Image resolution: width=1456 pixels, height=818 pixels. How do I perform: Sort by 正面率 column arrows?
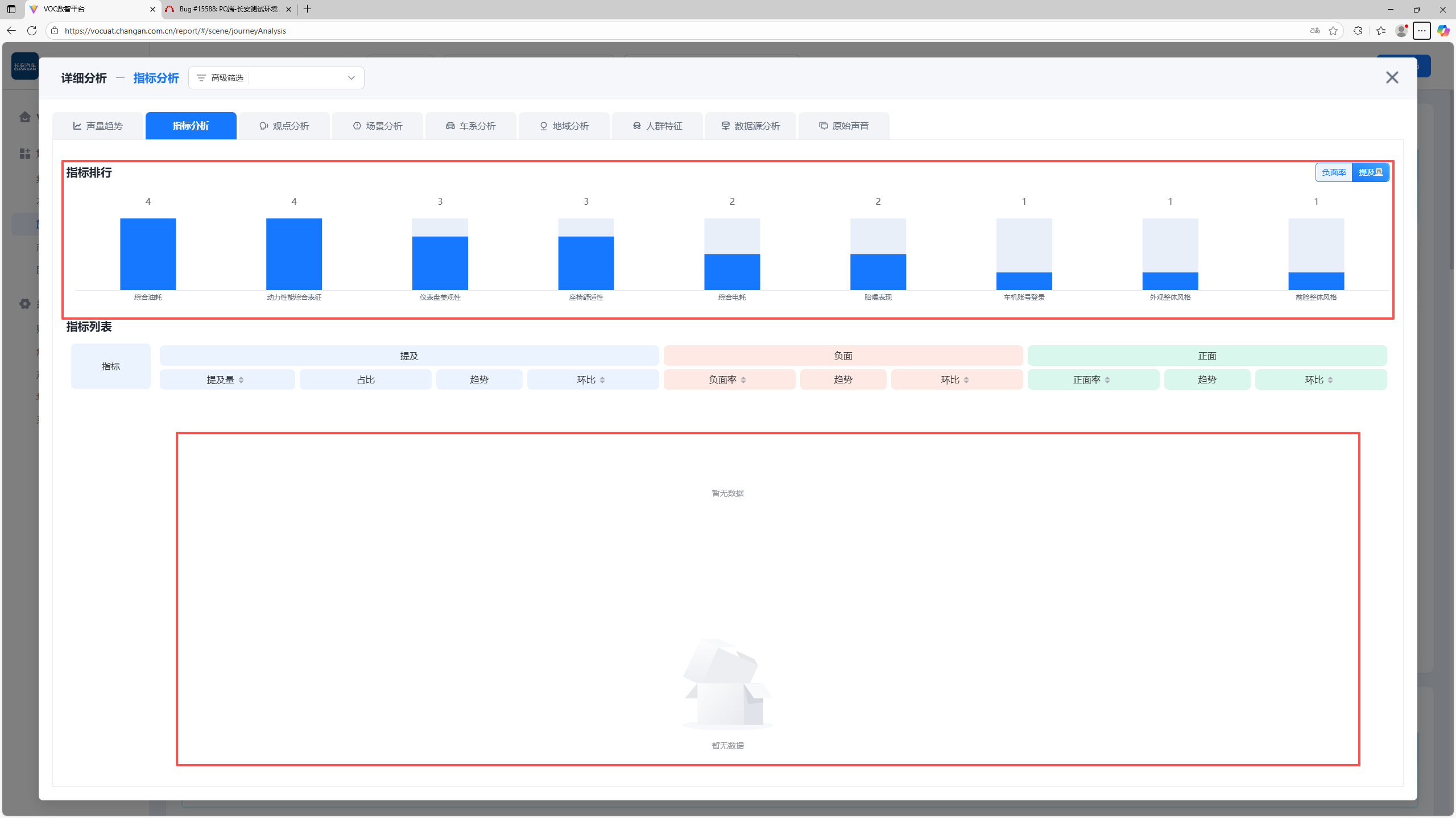click(x=1107, y=380)
